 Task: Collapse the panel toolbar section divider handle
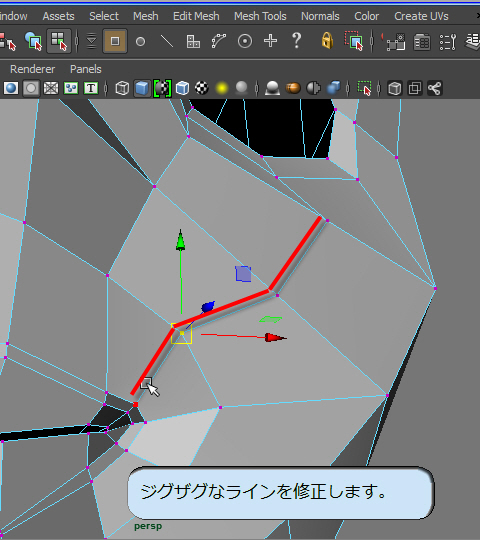(106, 89)
